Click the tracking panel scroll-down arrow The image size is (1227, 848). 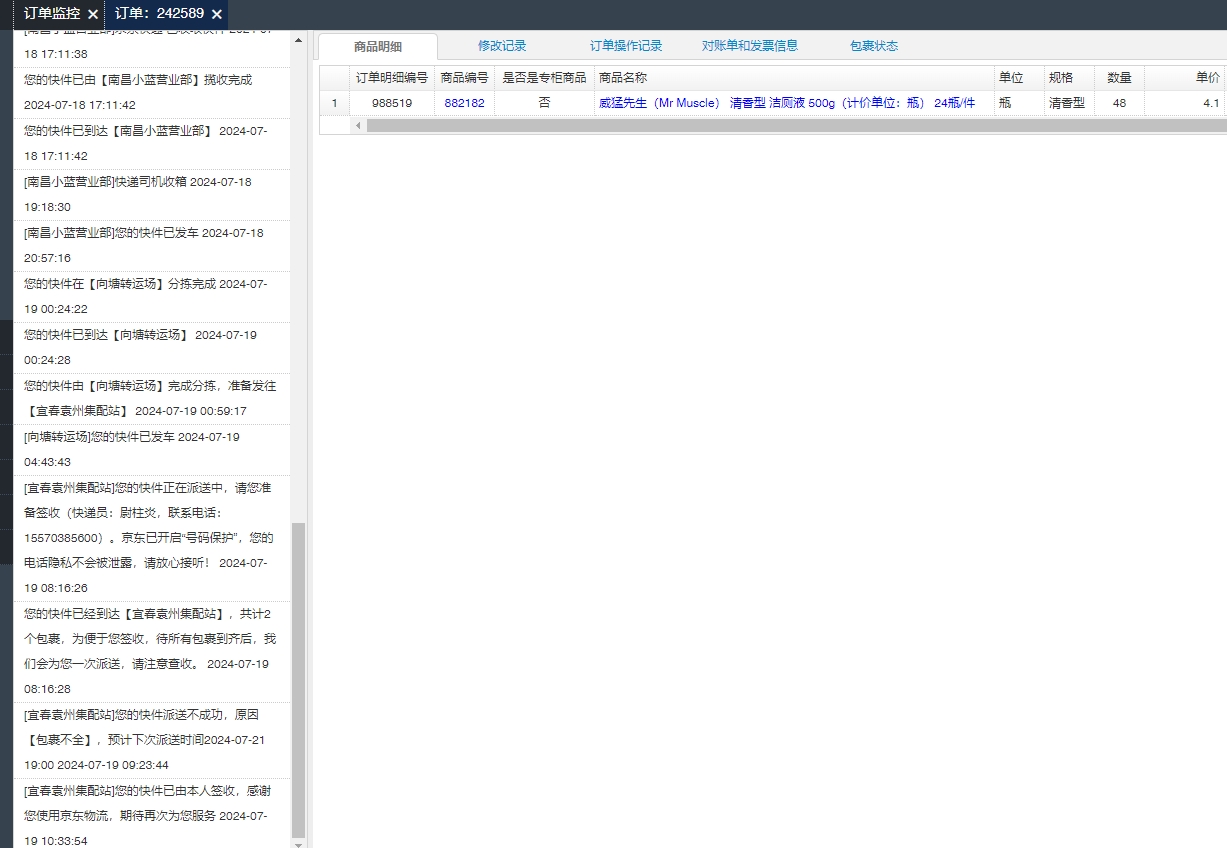click(x=298, y=843)
